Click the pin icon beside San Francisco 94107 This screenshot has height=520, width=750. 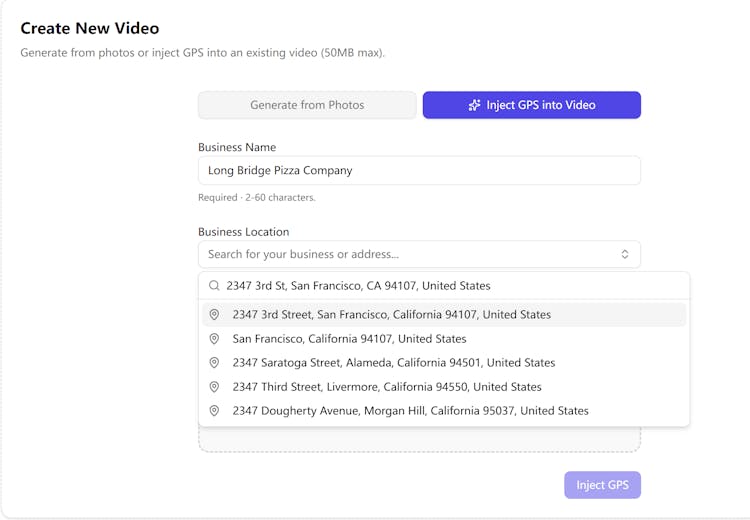[214, 339]
